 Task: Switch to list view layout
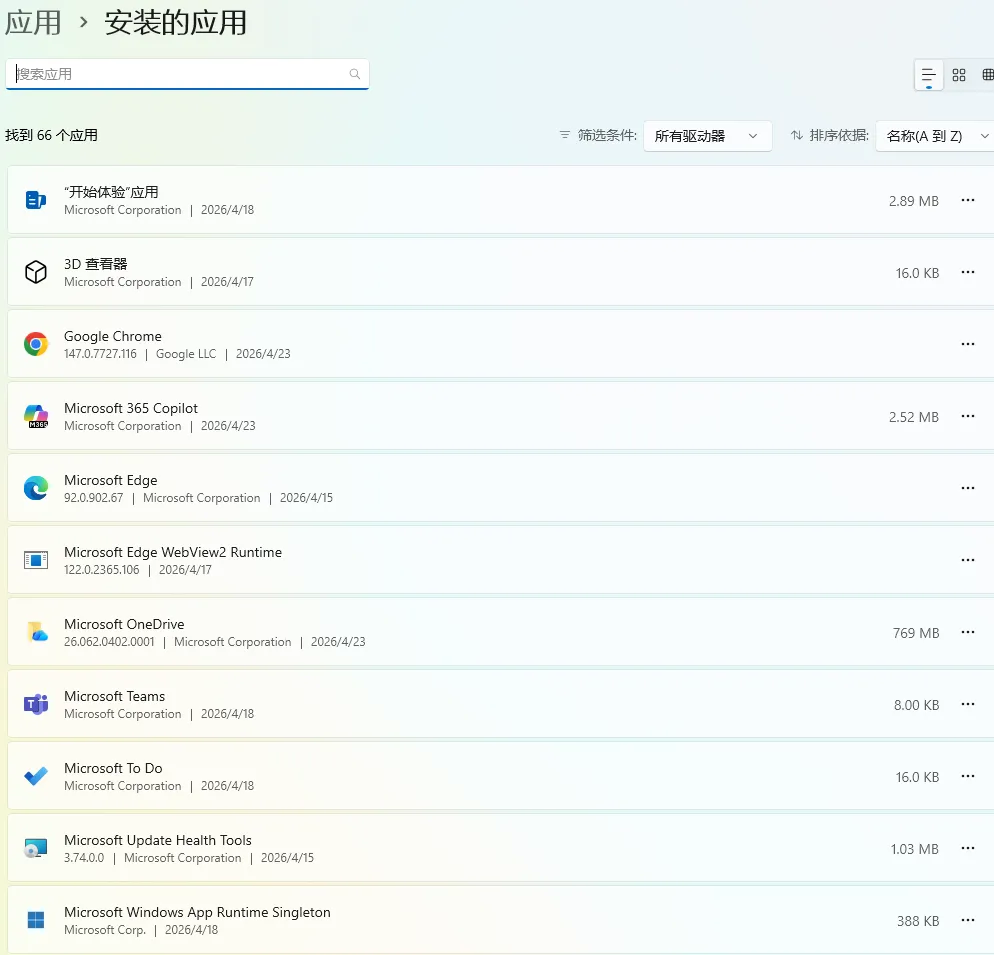coord(929,75)
